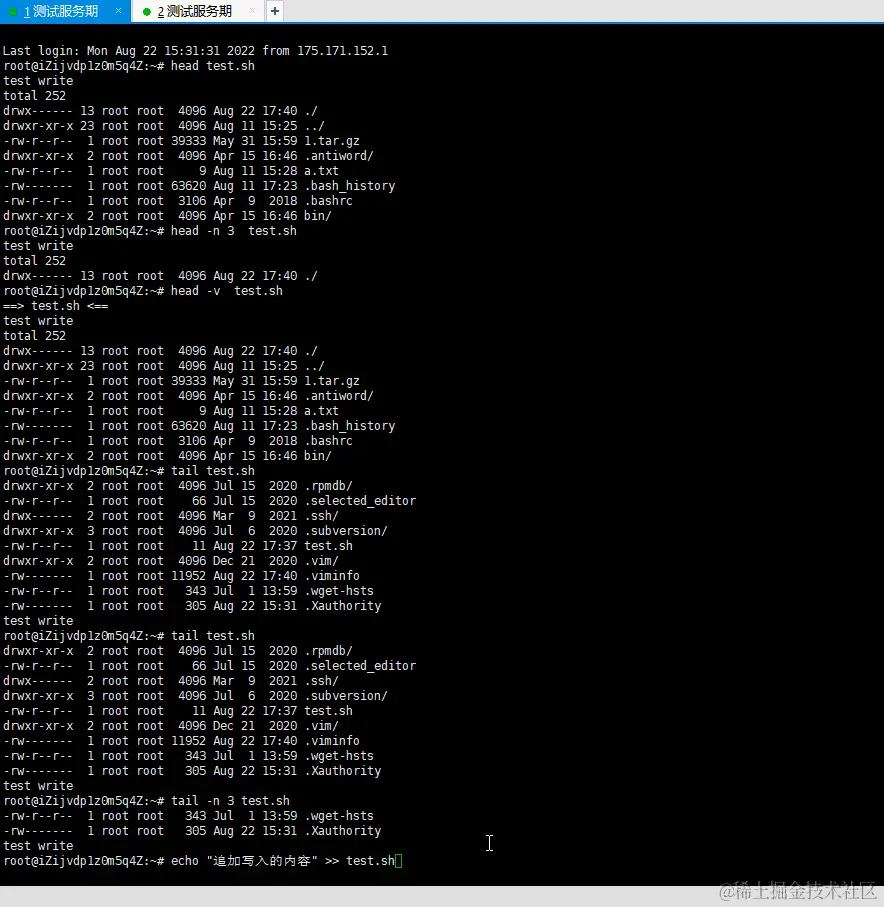Close the second 测试服务期 session tab

252,11
